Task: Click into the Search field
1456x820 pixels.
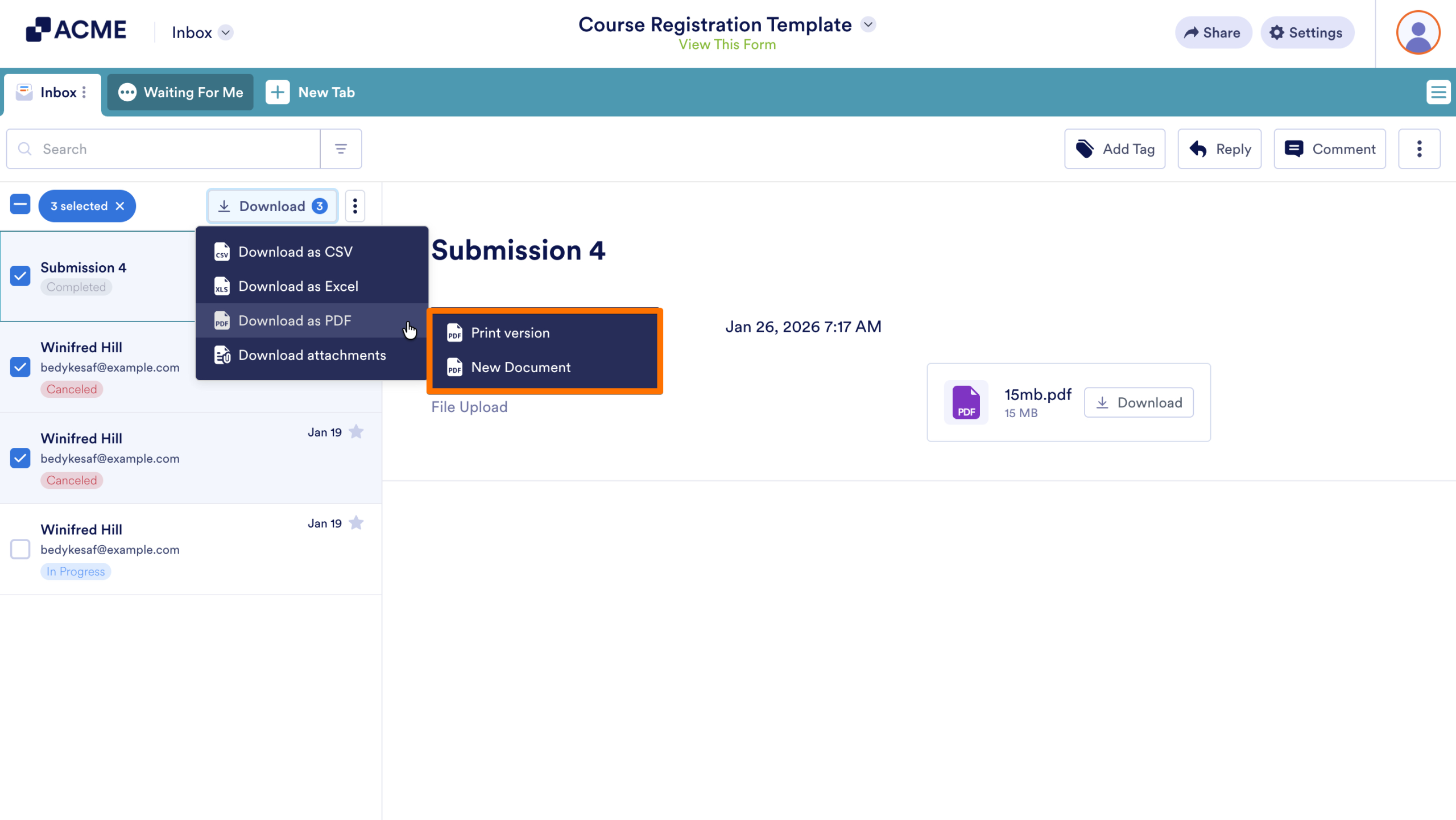Action: [x=171, y=149]
